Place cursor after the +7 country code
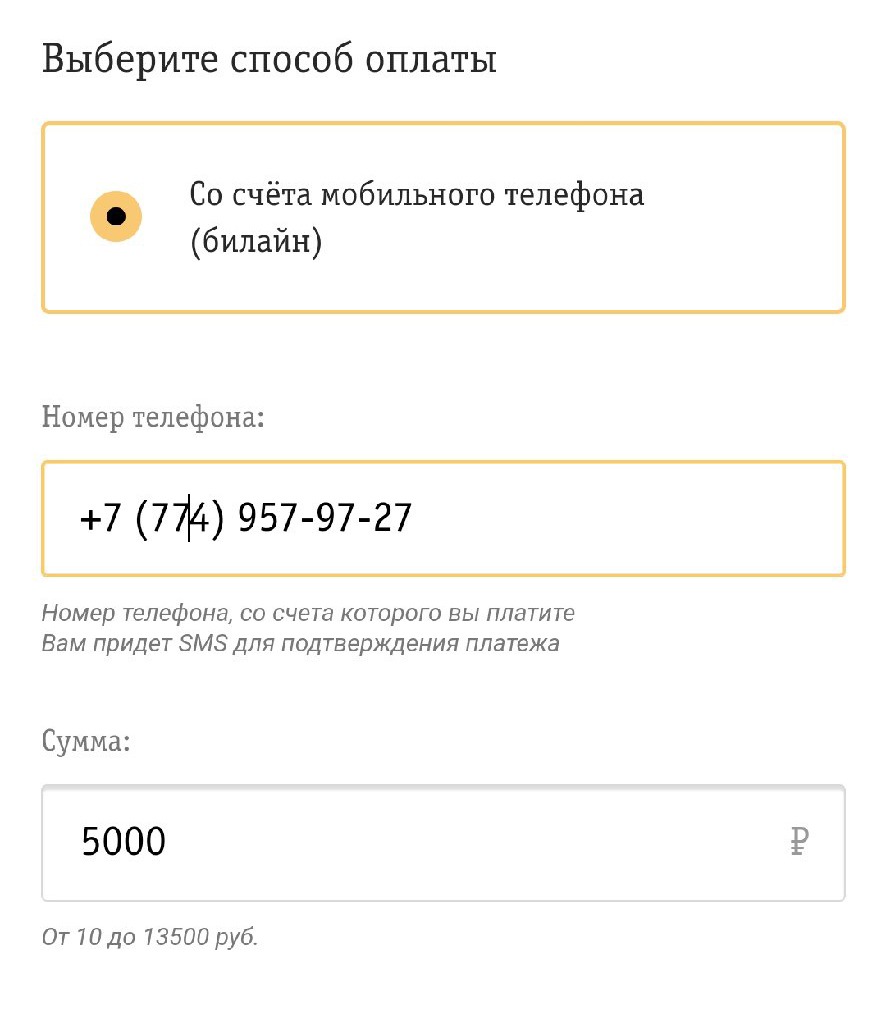 pyautogui.click(x=123, y=519)
